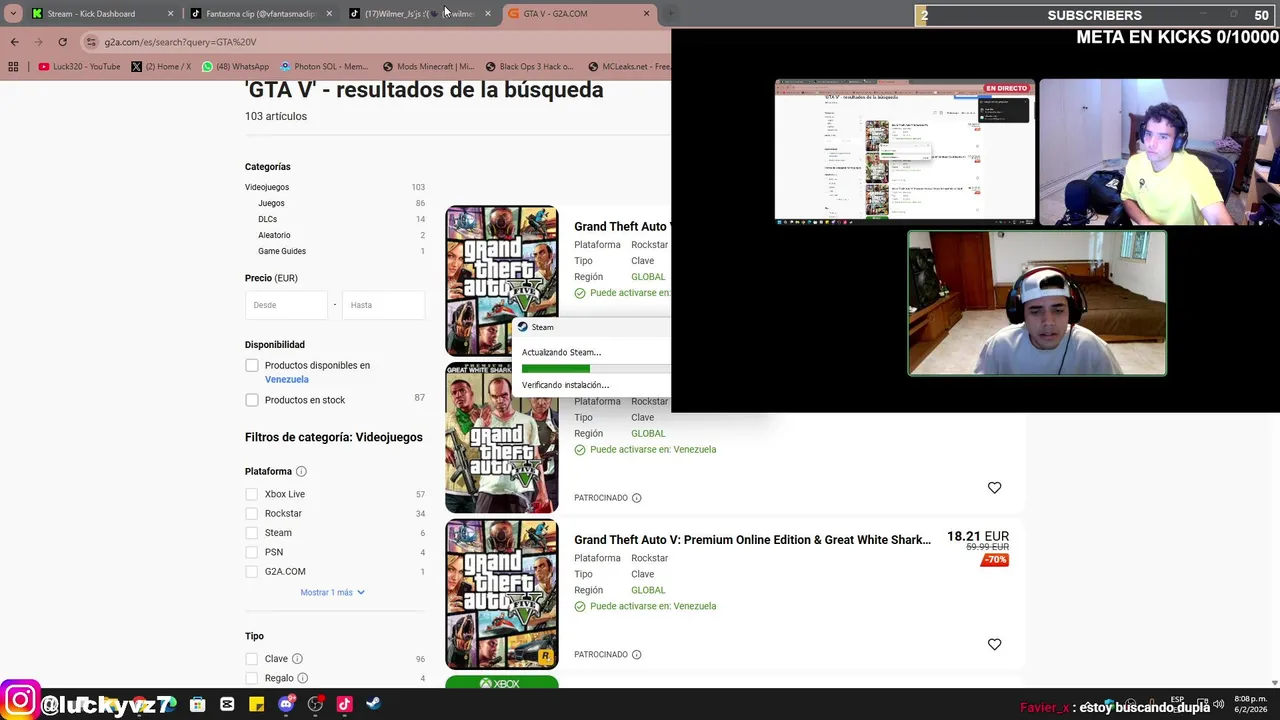Open site information icon beside the URL

(92, 42)
